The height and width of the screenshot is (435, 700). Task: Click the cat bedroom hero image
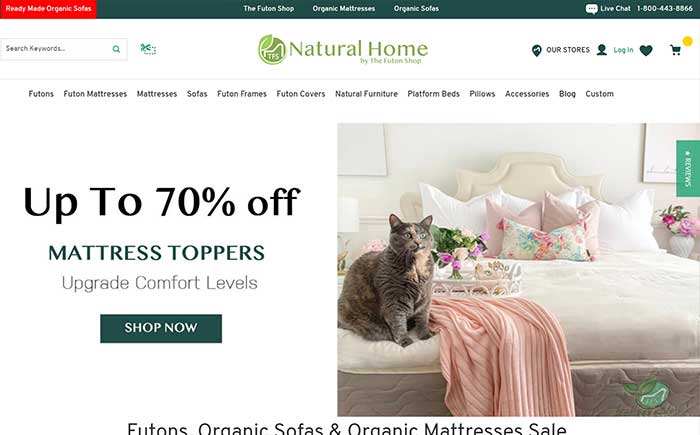coord(518,270)
